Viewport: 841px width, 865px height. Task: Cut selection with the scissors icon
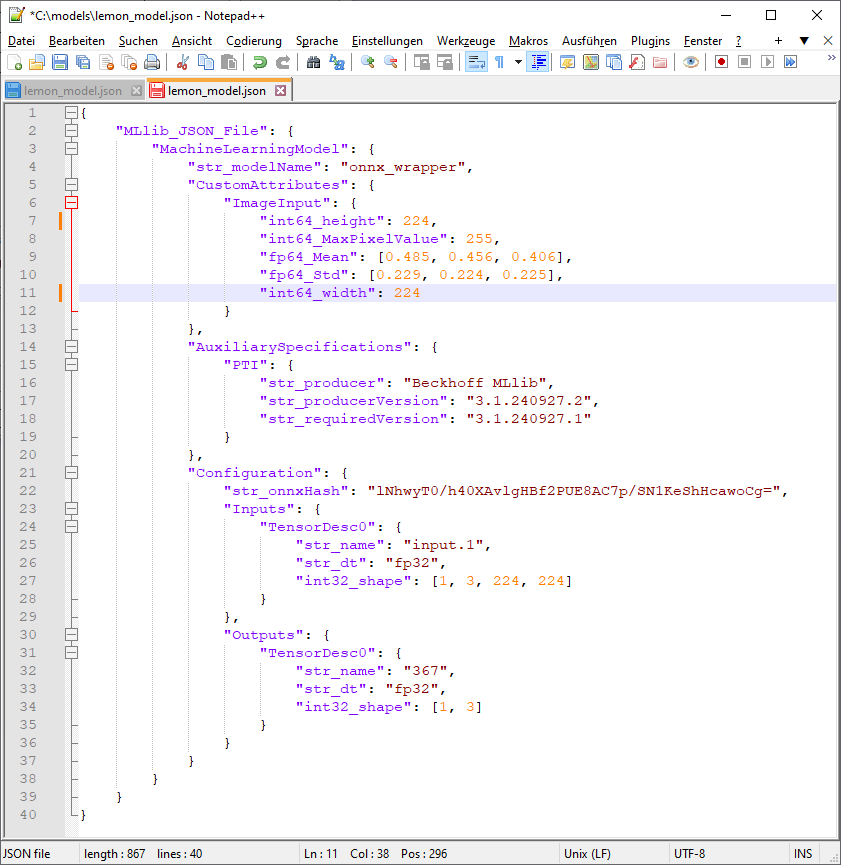click(x=183, y=62)
